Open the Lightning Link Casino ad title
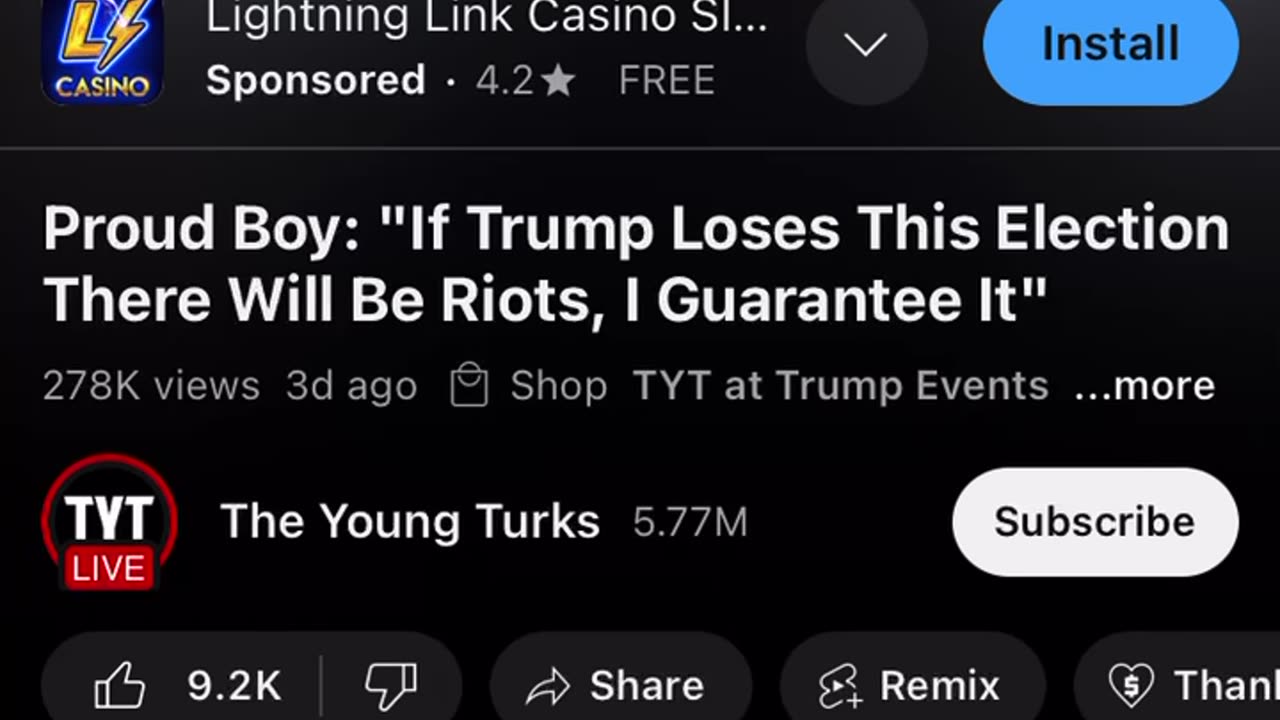The width and height of the screenshot is (1280, 720). coord(487,19)
